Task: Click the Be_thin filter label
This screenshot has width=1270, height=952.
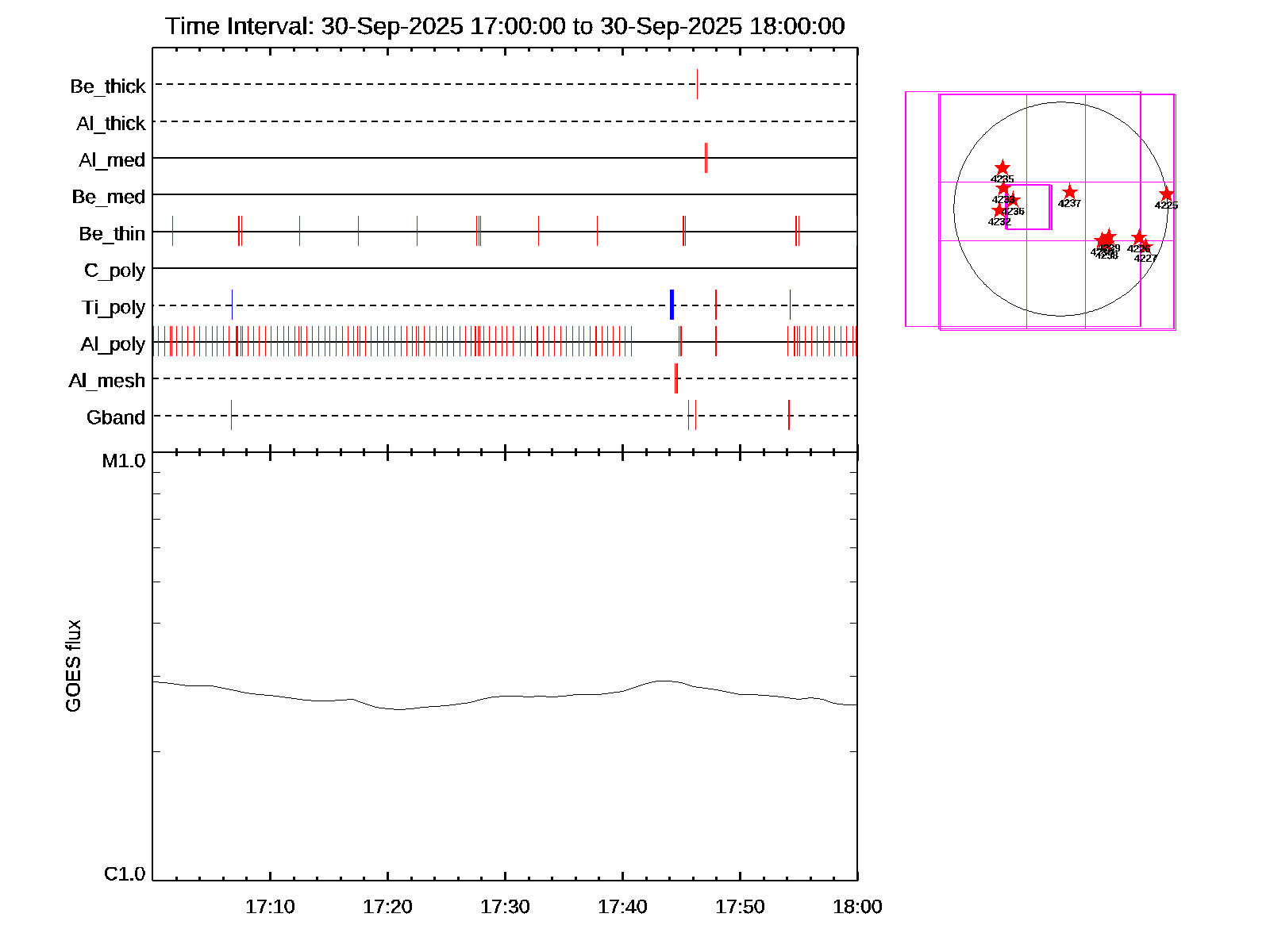Action: pos(112,234)
